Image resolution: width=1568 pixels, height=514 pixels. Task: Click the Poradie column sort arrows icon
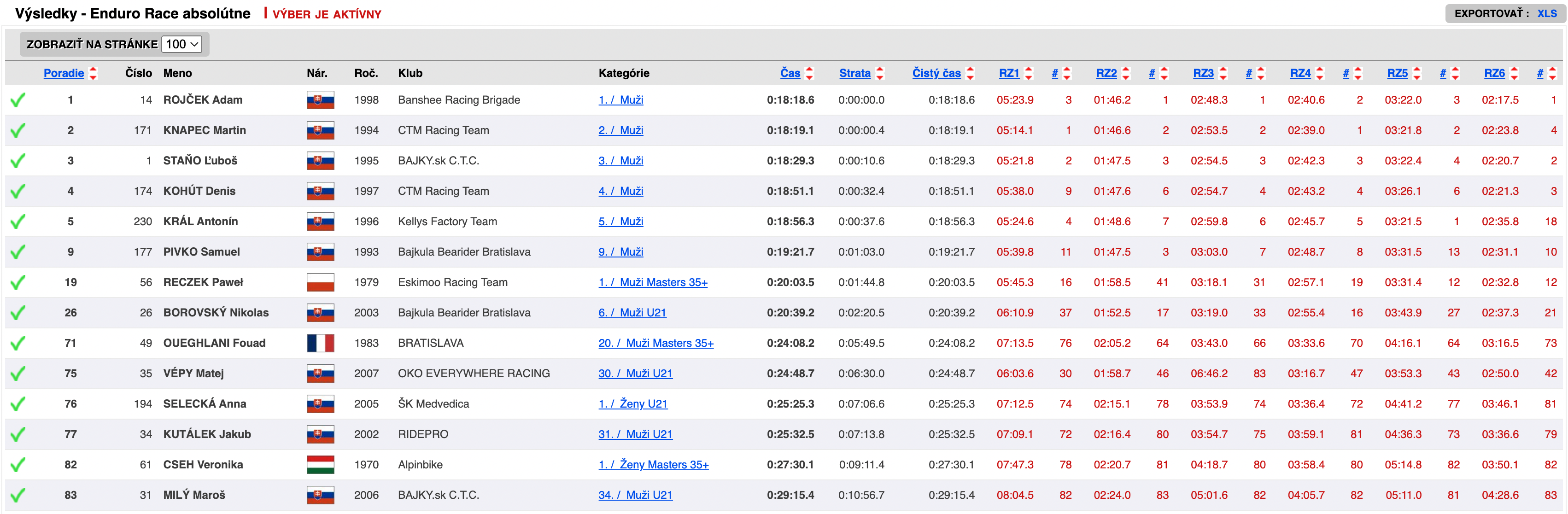tap(93, 73)
